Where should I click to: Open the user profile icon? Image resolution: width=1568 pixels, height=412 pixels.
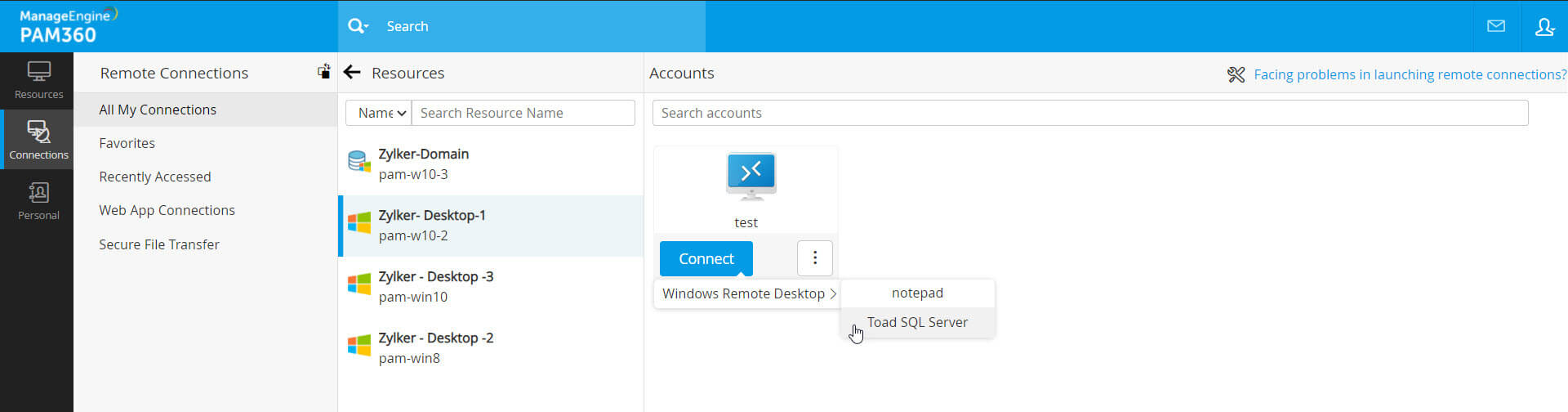pyautogui.click(x=1544, y=26)
